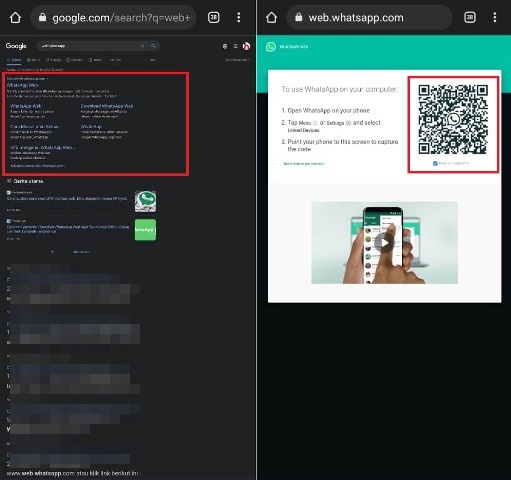Tap the google.com address bar

(x=113, y=17)
